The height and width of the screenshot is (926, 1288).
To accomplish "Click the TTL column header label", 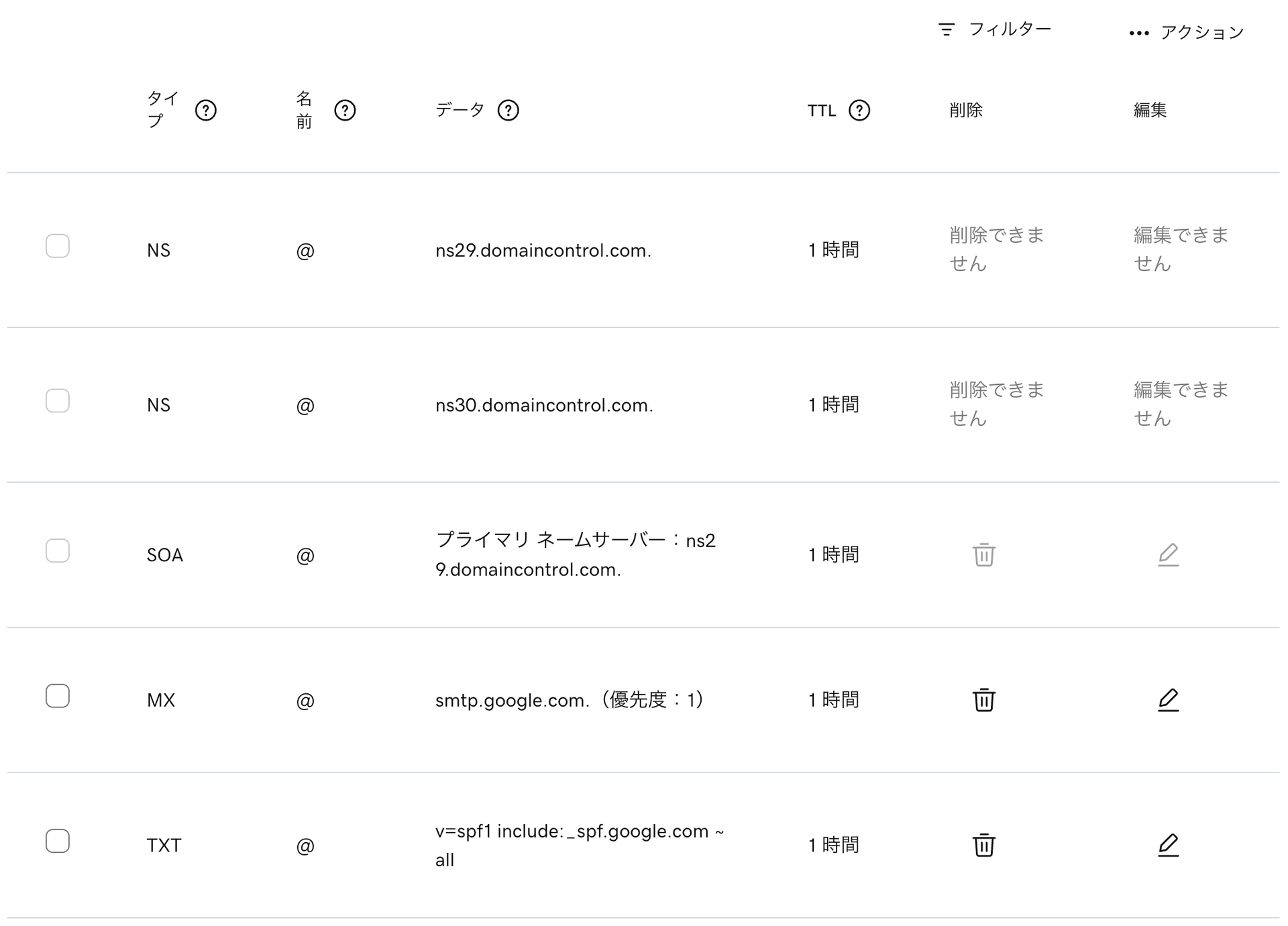I will pyautogui.click(x=821, y=111).
